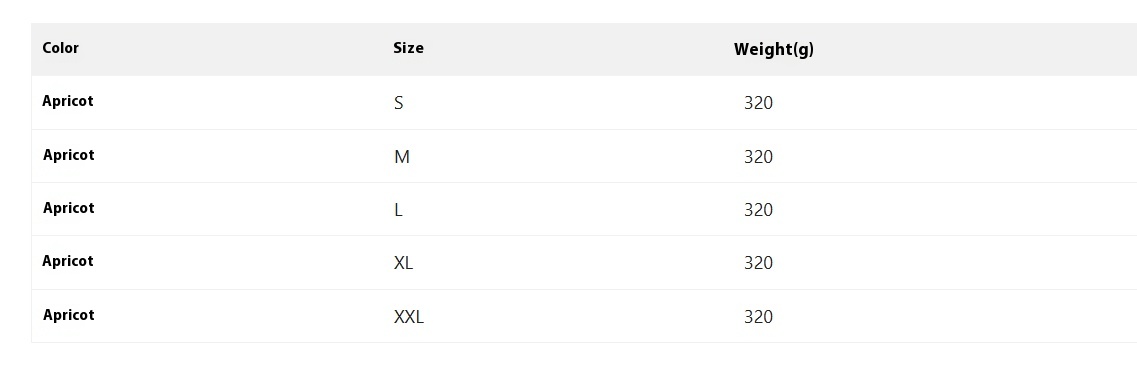Click the size XXL cell
This screenshot has height=366, width=1137.
[409, 317]
